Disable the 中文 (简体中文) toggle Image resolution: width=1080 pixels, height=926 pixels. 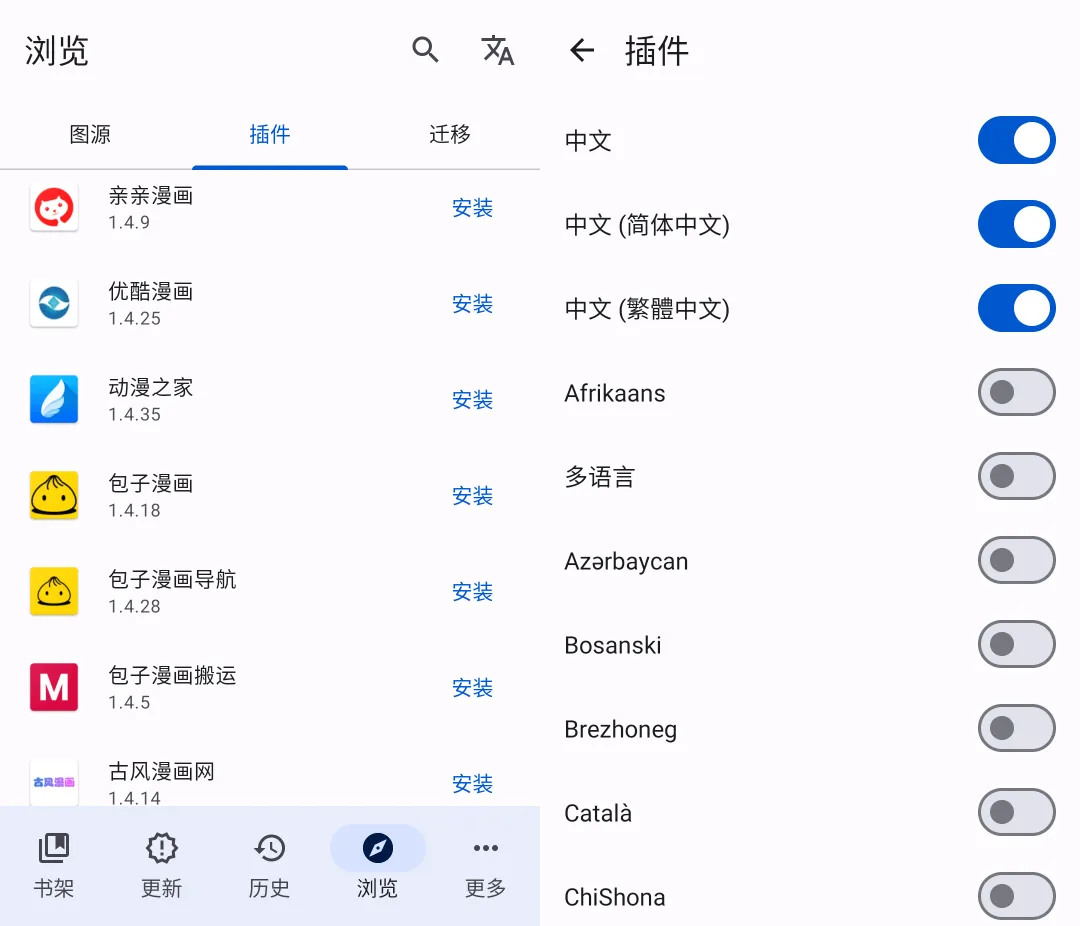(x=1017, y=224)
